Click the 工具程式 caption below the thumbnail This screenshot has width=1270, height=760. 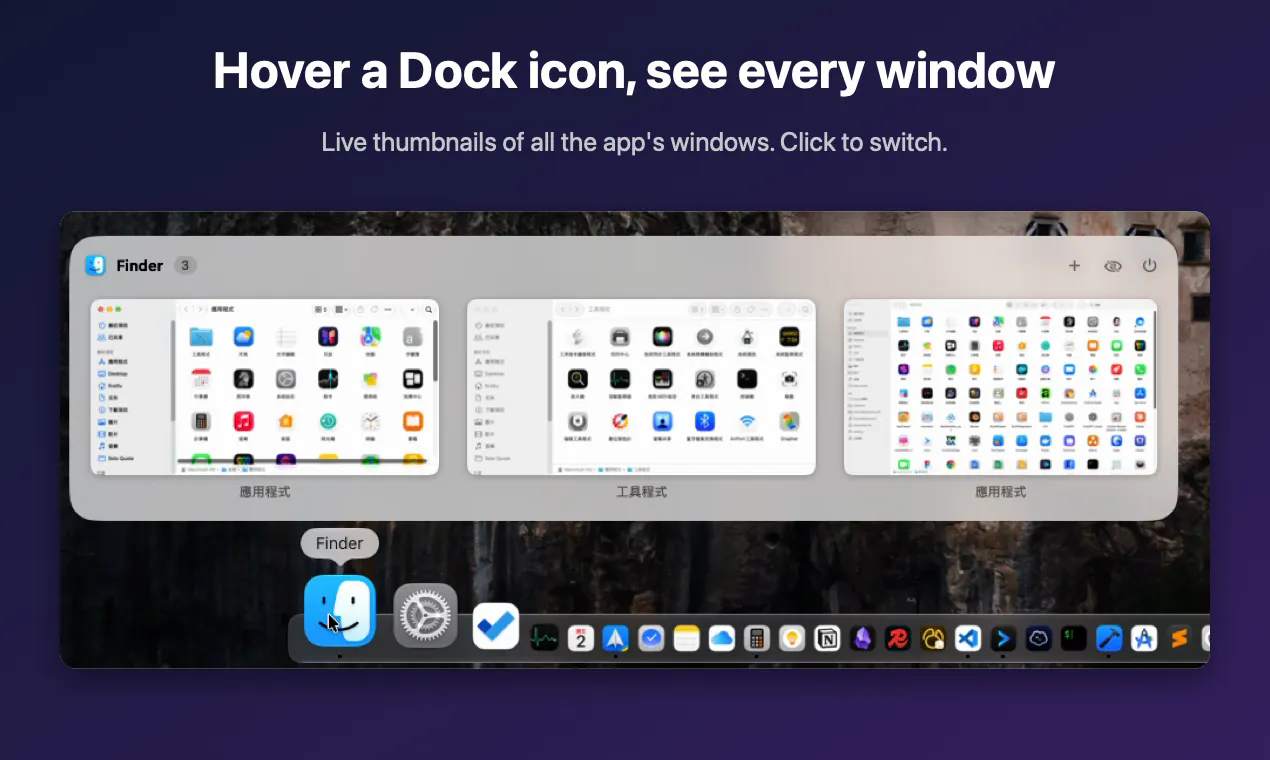[641, 492]
